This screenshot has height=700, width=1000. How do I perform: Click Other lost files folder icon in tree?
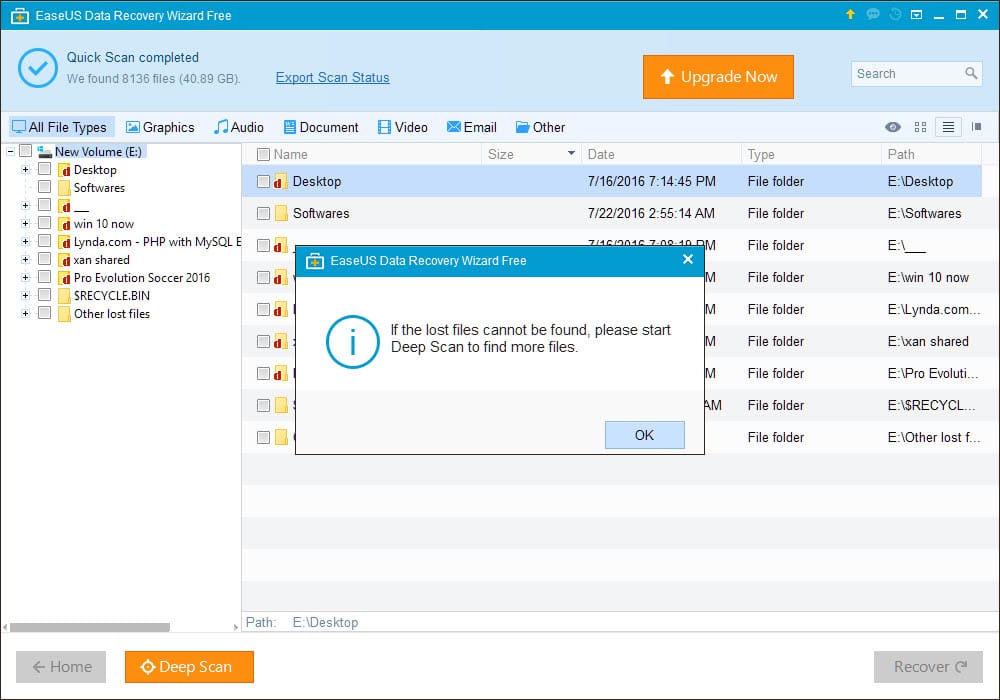pos(64,314)
